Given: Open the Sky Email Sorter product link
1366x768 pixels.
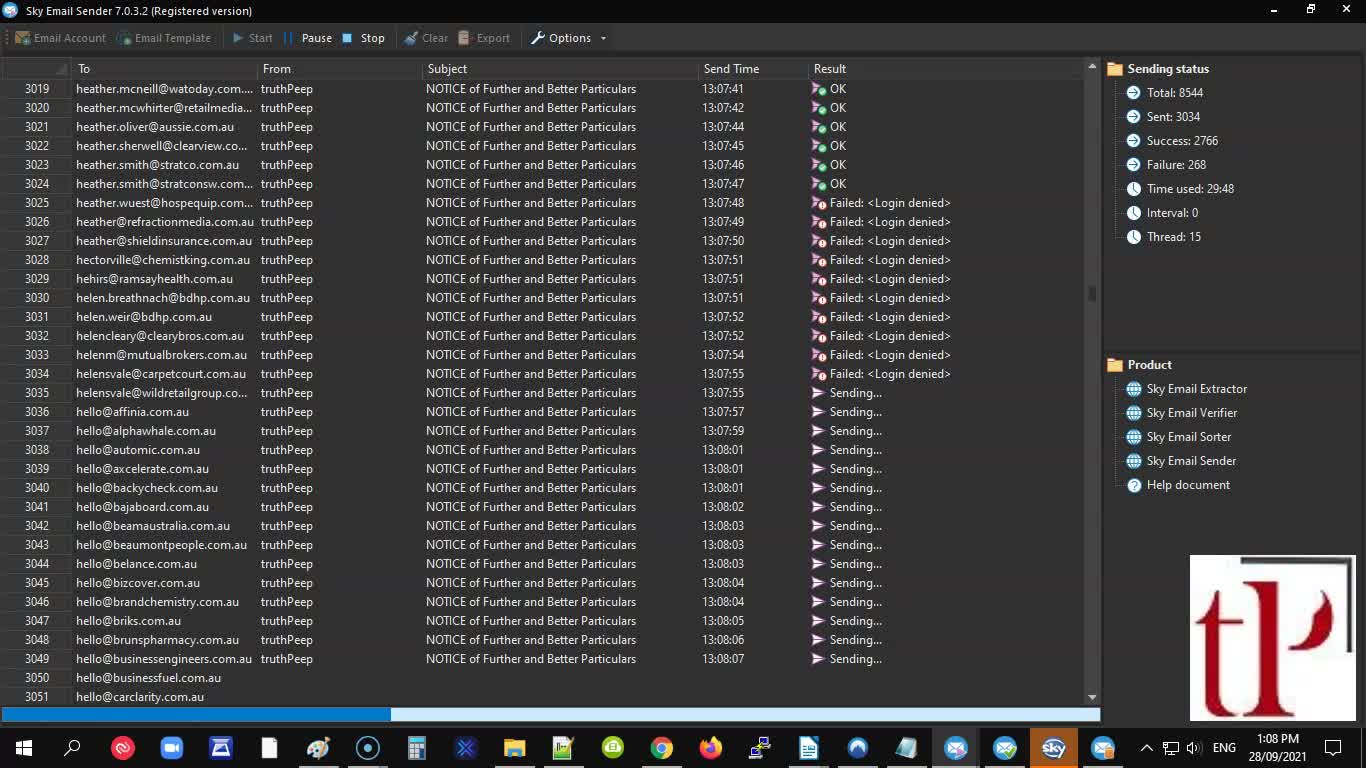Looking at the screenshot, I should tap(1188, 437).
